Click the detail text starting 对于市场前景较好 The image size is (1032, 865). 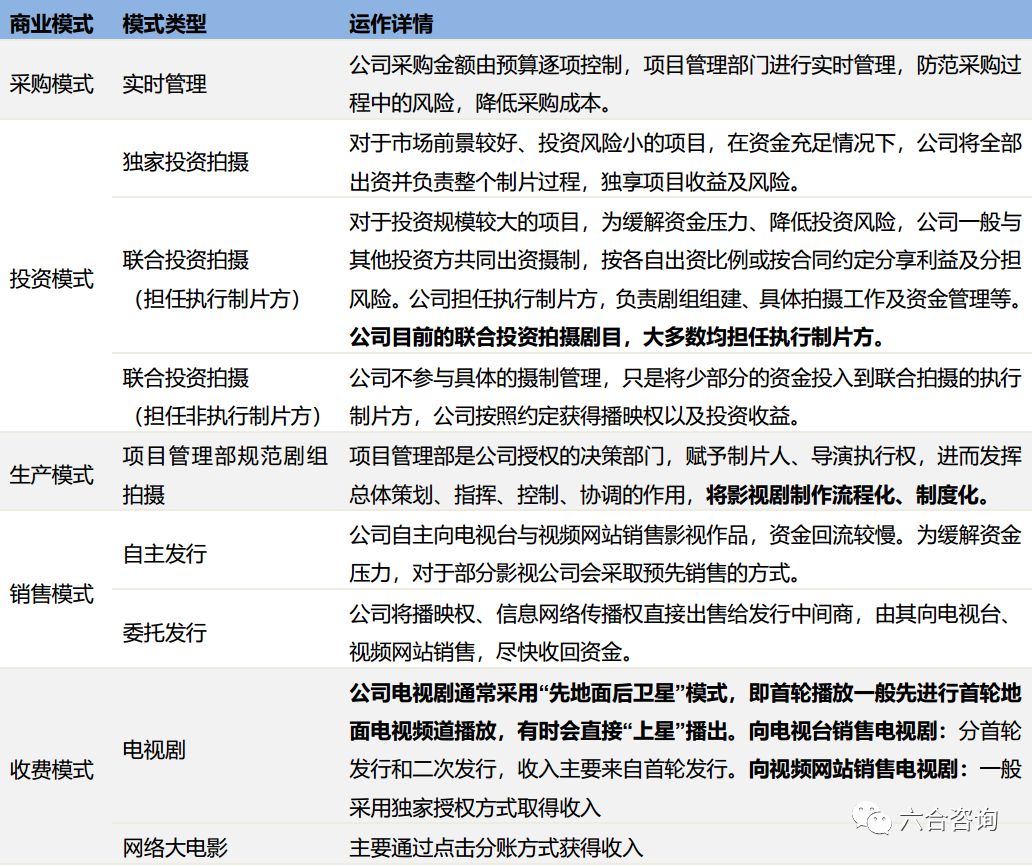click(685, 162)
